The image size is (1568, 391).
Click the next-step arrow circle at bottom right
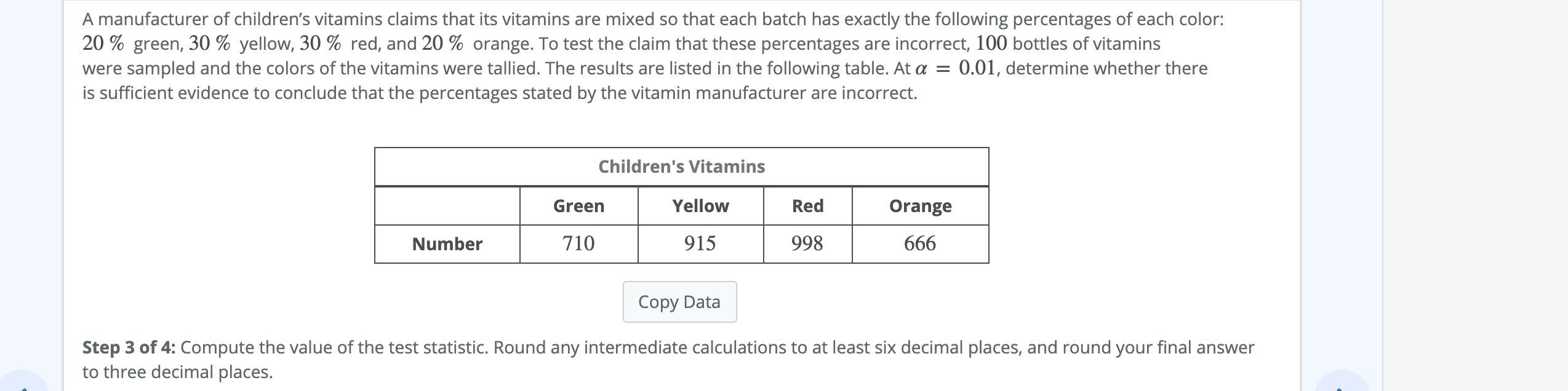click(1342, 382)
